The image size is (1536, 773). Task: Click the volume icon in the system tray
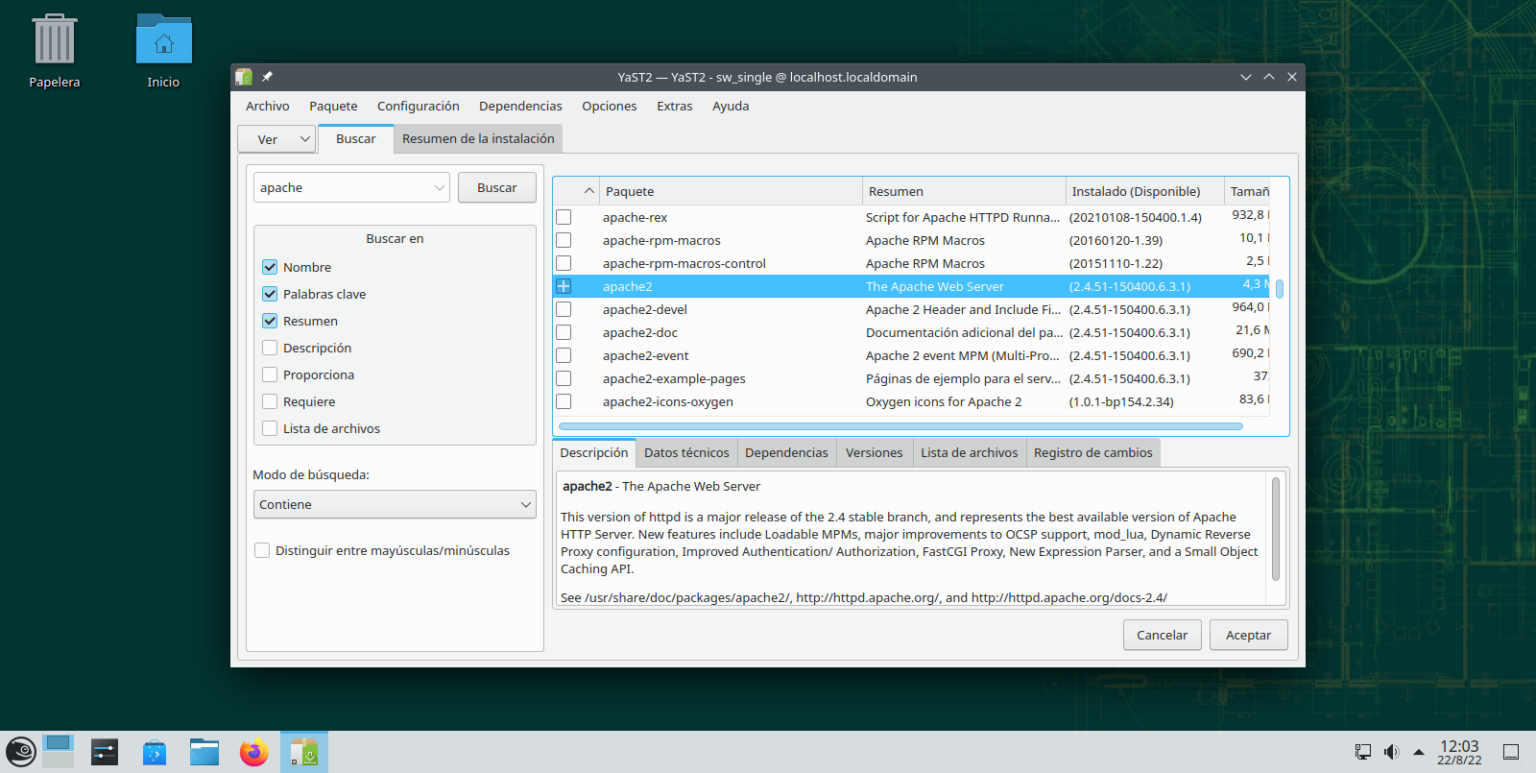coord(1390,751)
